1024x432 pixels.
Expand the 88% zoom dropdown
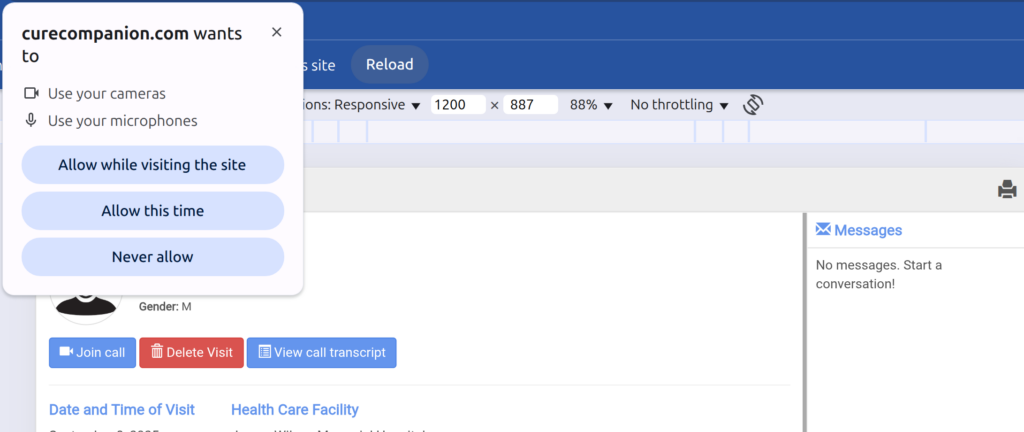591,105
